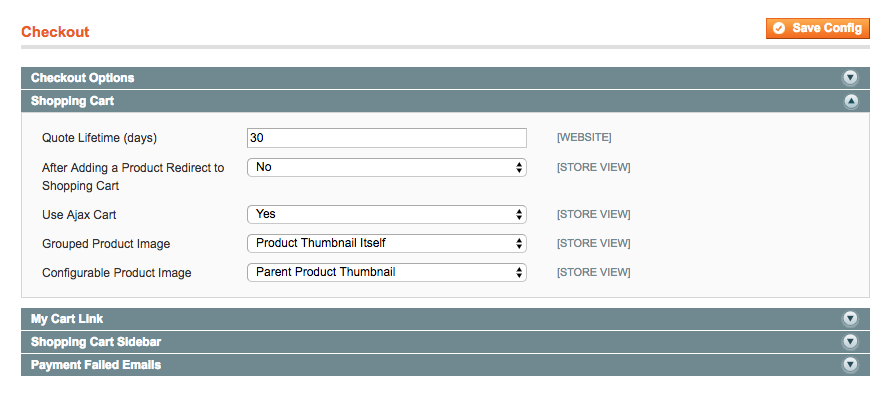Expand Checkout Options arrow icon

tap(850, 78)
